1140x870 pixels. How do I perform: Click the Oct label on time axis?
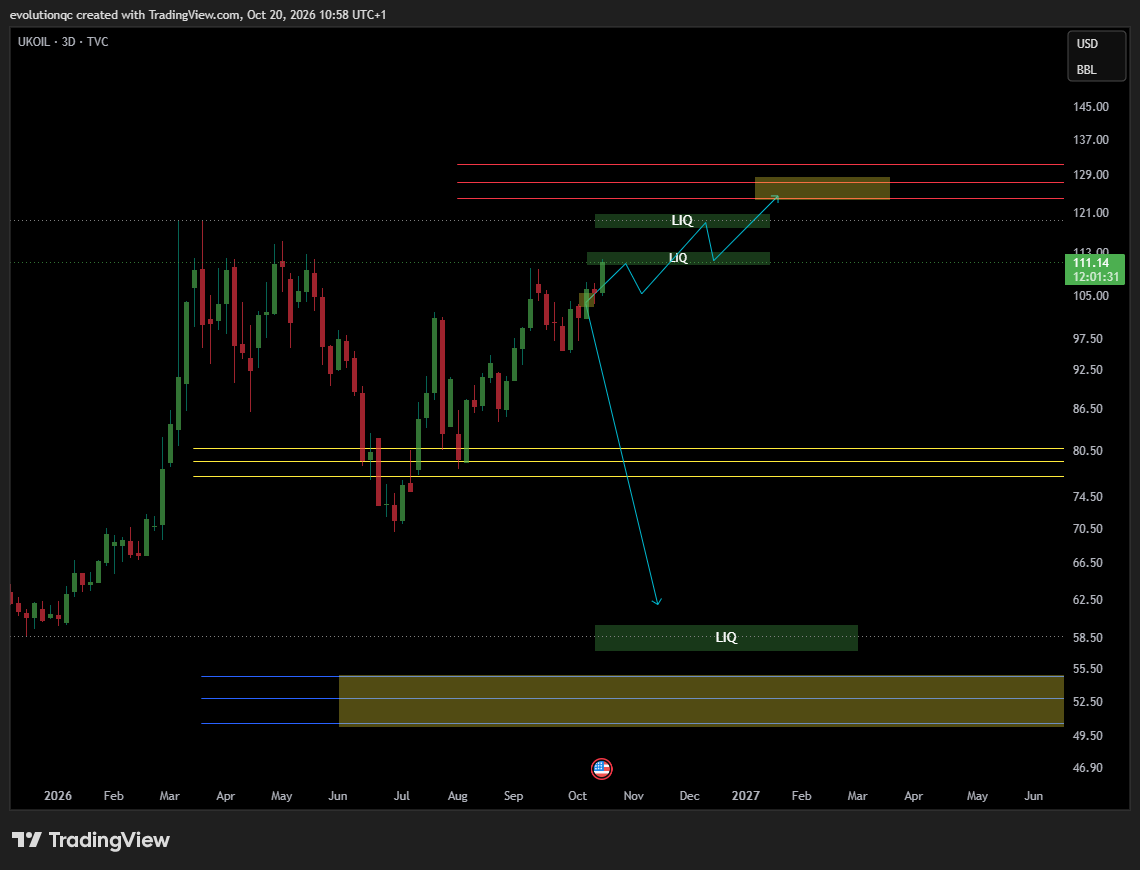[x=577, y=796]
